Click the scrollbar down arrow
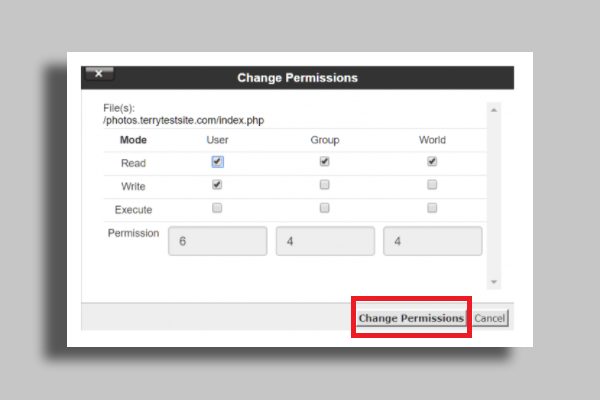The width and height of the screenshot is (600, 400). tap(493, 283)
